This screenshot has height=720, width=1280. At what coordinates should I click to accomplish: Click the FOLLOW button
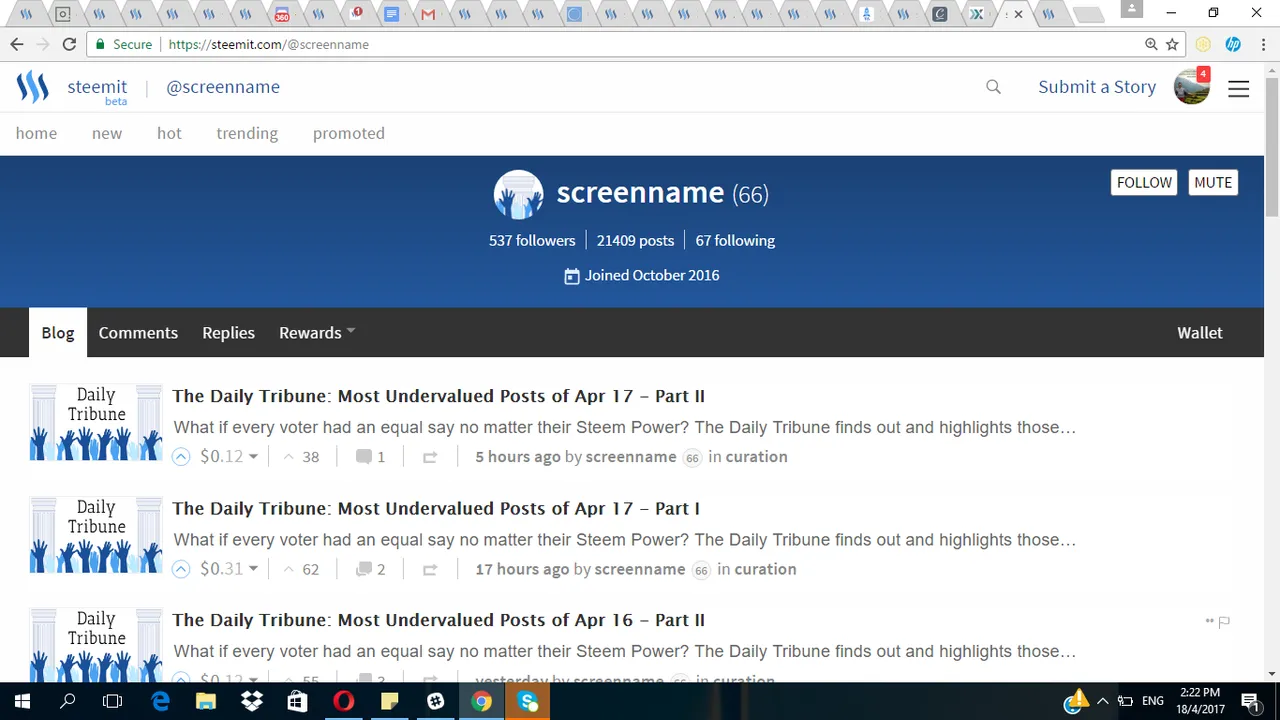tap(1144, 182)
